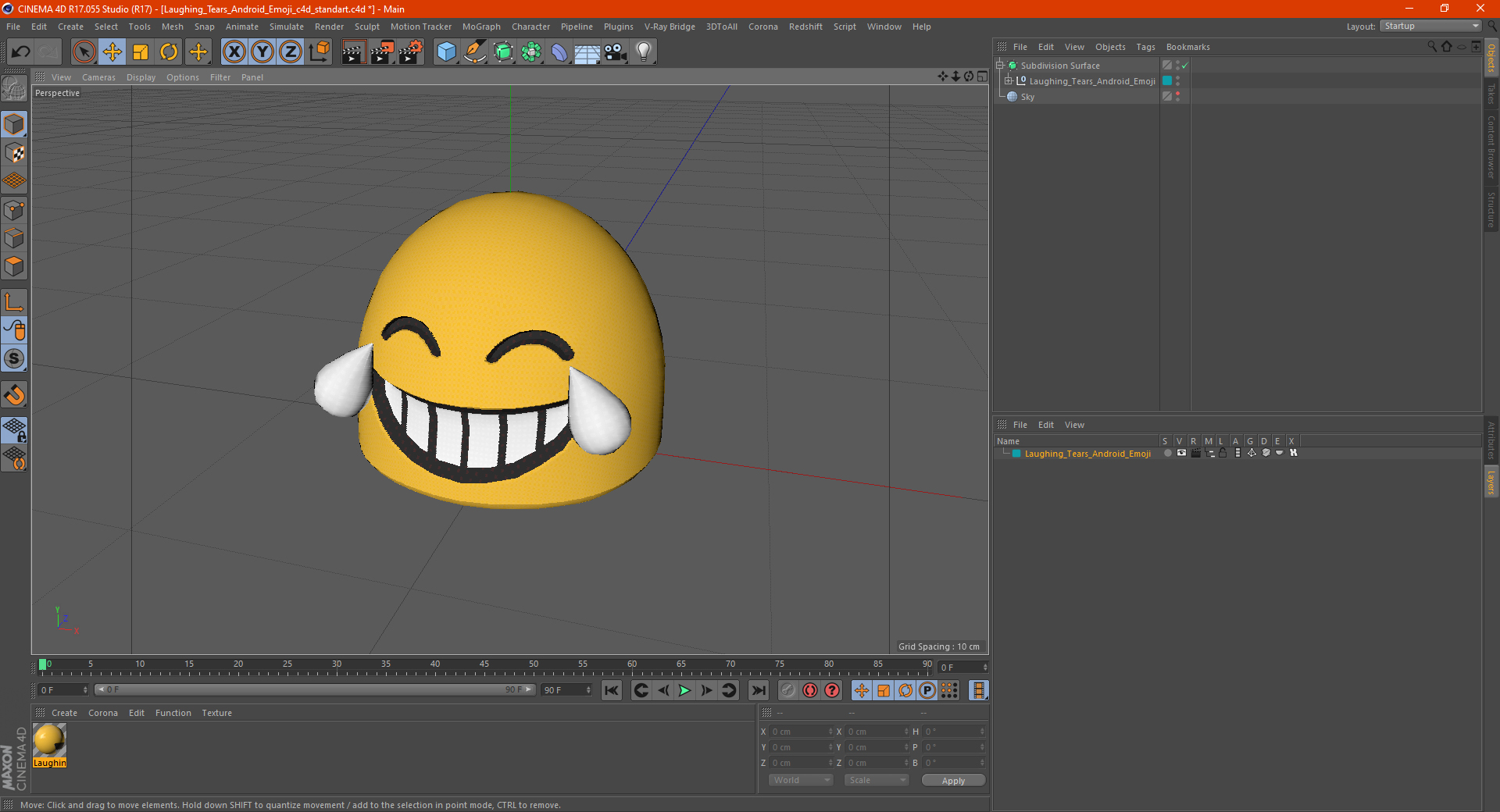Open Edit Render Settings icon
The width and height of the screenshot is (1500, 812).
point(411,52)
